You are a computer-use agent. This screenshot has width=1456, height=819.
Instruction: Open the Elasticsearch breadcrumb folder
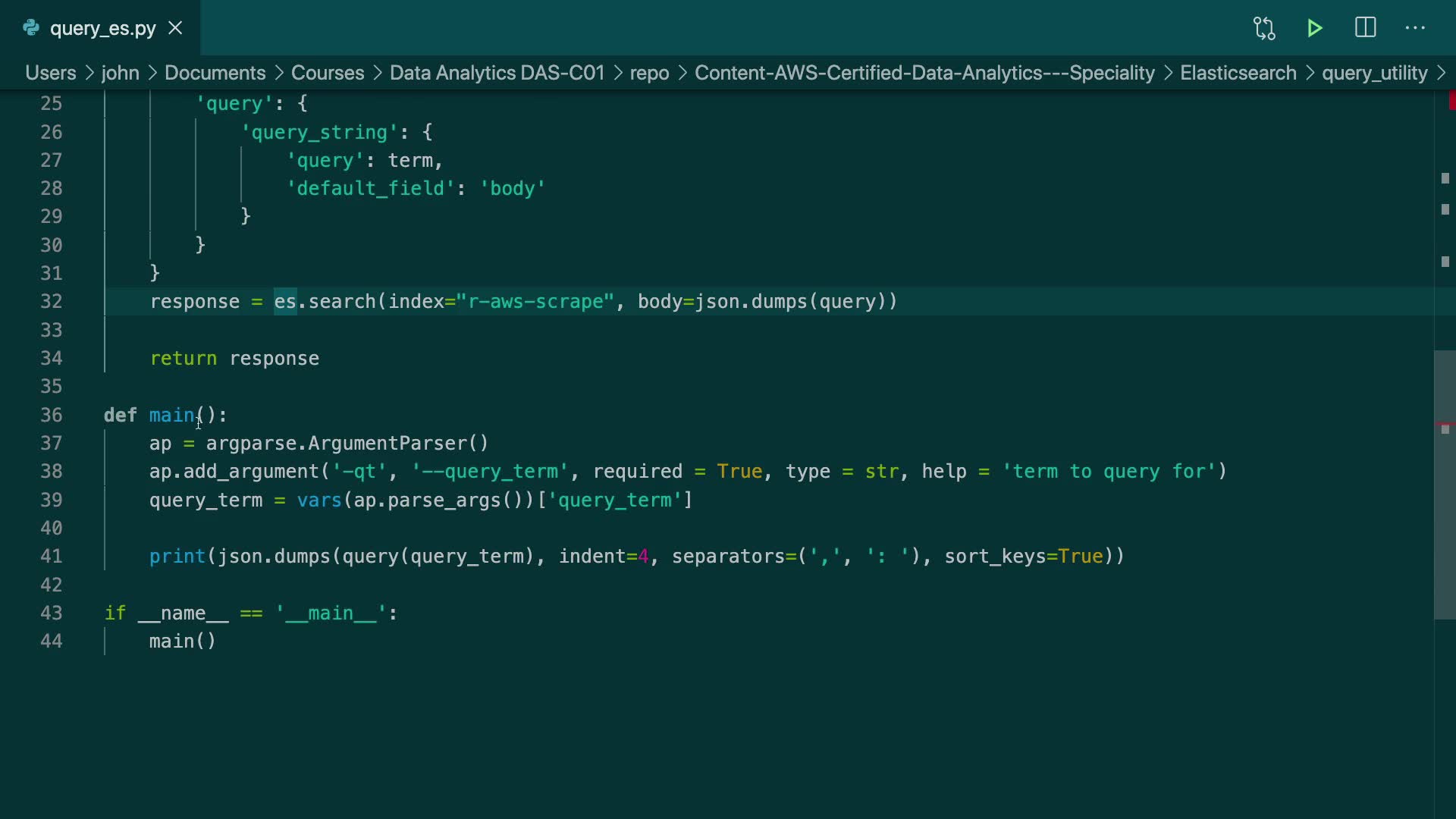pyautogui.click(x=1238, y=73)
